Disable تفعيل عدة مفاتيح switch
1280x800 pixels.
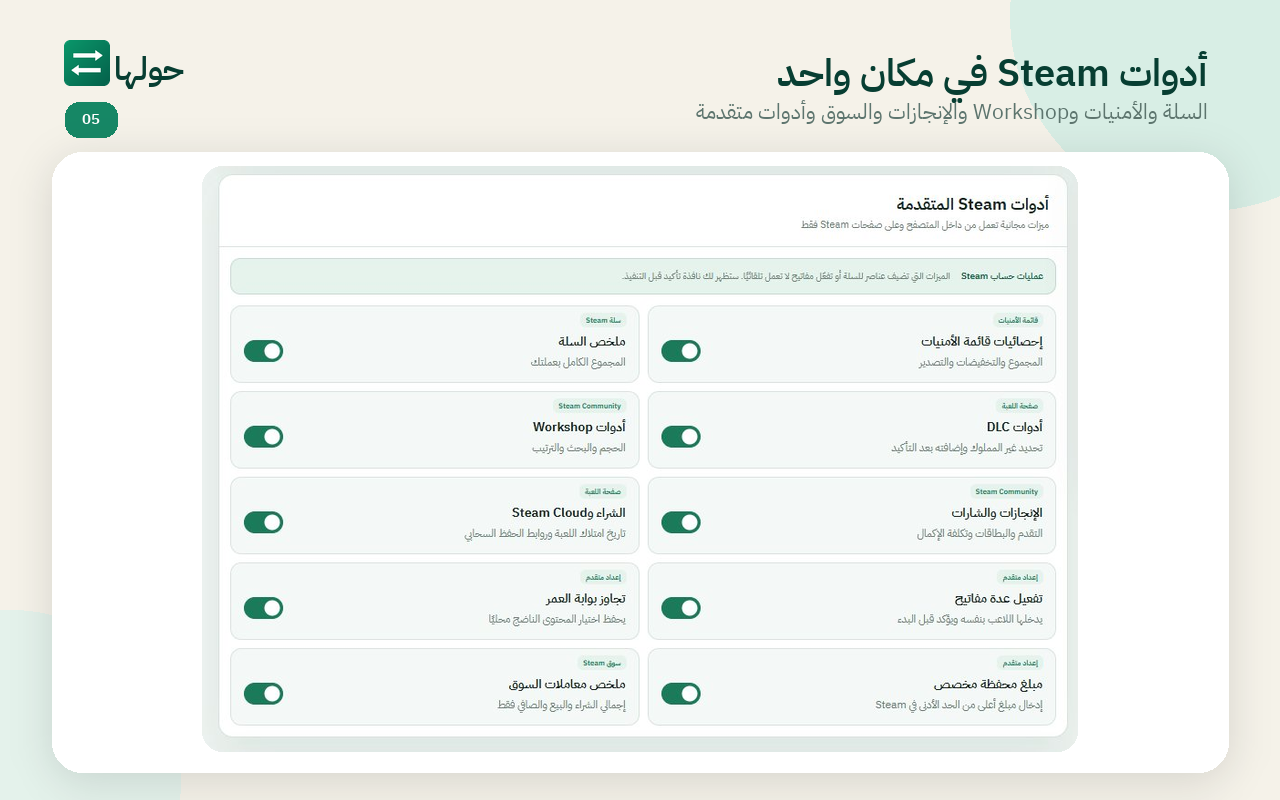pyautogui.click(x=681, y=608)
